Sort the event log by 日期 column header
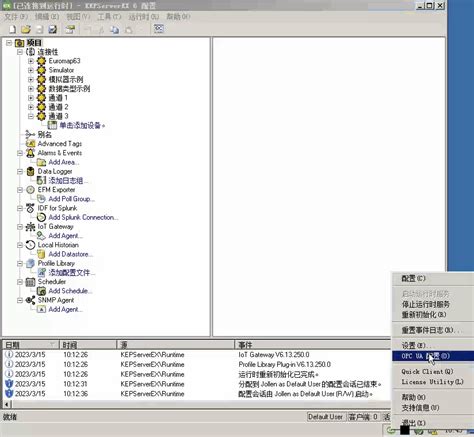This screenshot has height=437, width=474. [31, 345]
